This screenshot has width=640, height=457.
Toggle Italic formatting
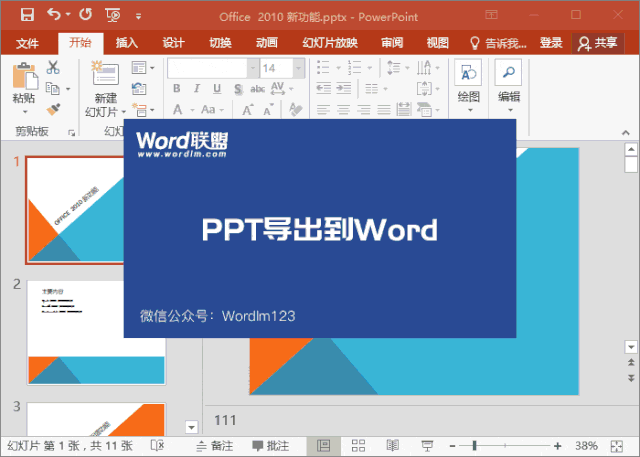[x=197, y=89]
